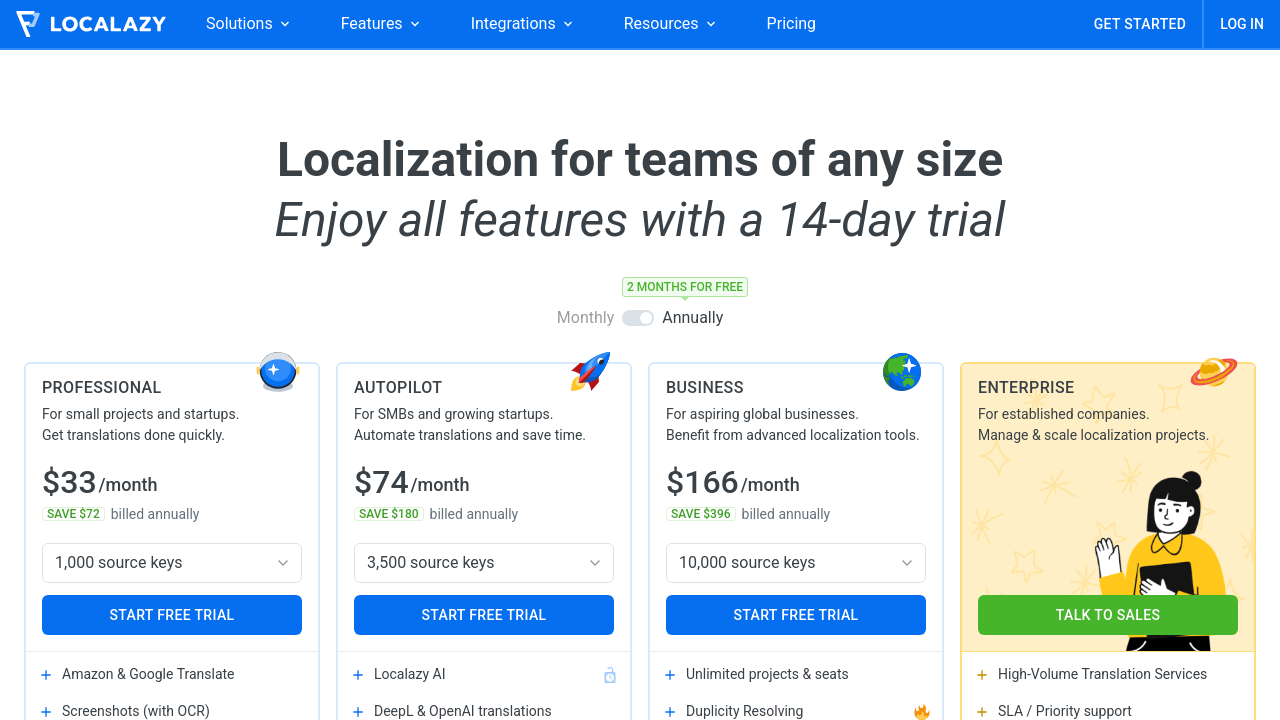This screenshot has height=720, width=1280.
Task: Expand the Duplicity Resolving feature
Action: (x=735, y=712)
